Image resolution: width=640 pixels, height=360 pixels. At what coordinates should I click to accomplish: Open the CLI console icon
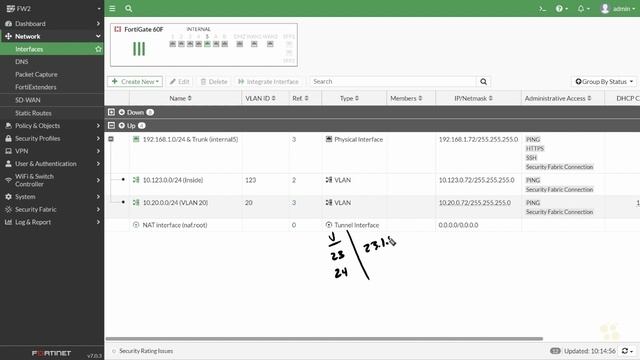542,9
